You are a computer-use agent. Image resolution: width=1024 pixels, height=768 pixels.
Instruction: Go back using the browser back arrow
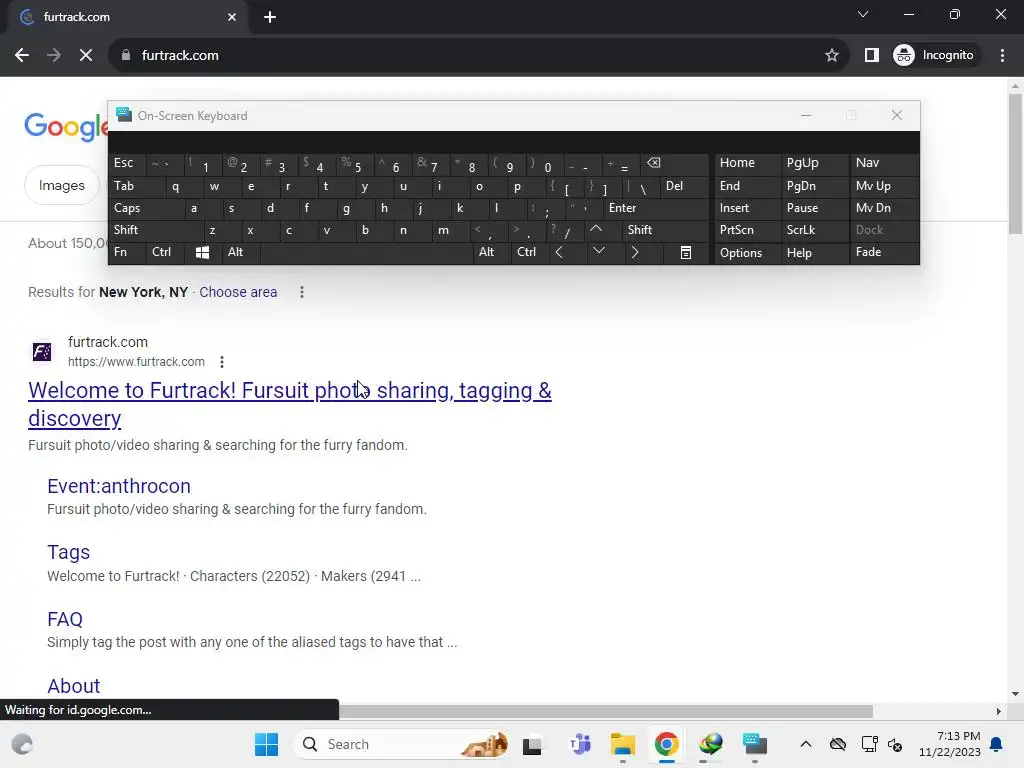[x=22, y=56]
